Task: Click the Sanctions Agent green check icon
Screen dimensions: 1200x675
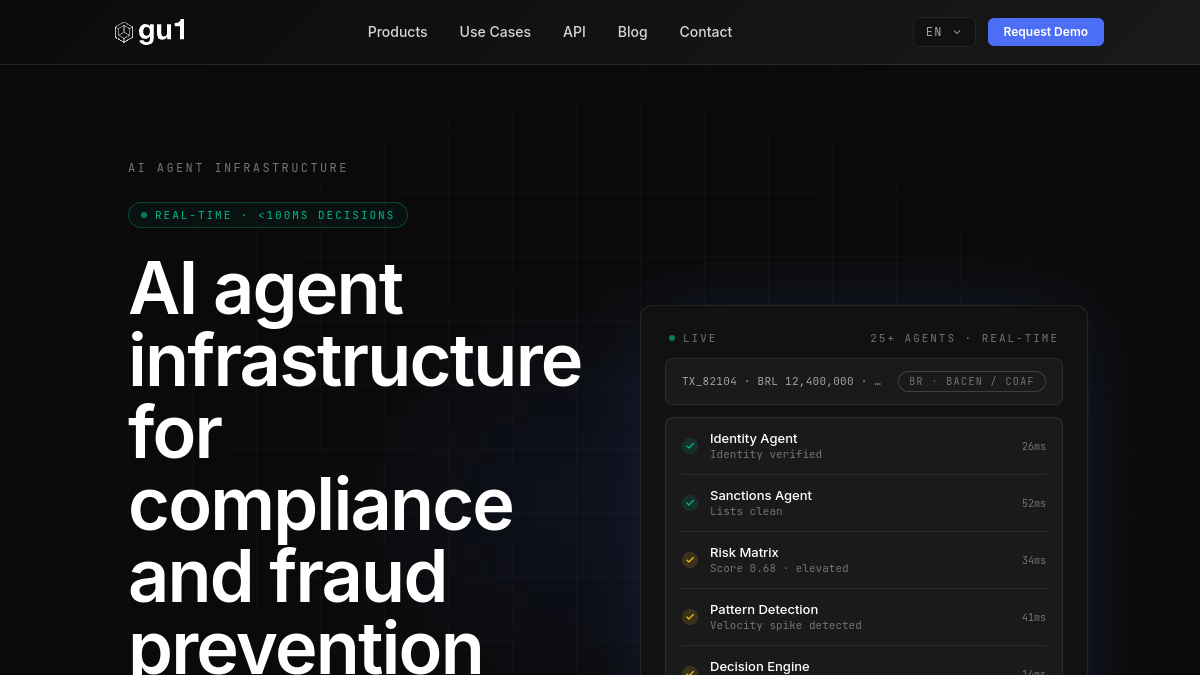Action: click(690, 503)
